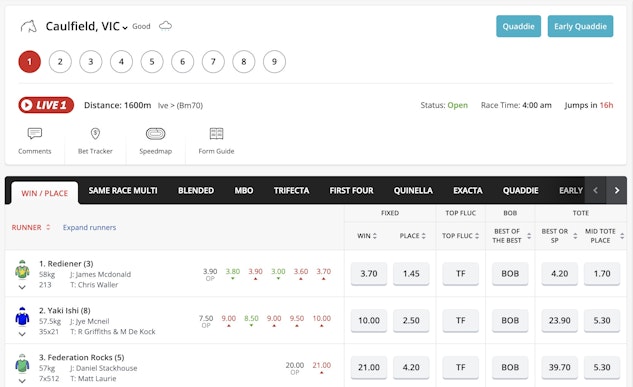The image size is (633, 387).
Task: Sort by BEST OF THE BEST column
Action: point(511,236)
